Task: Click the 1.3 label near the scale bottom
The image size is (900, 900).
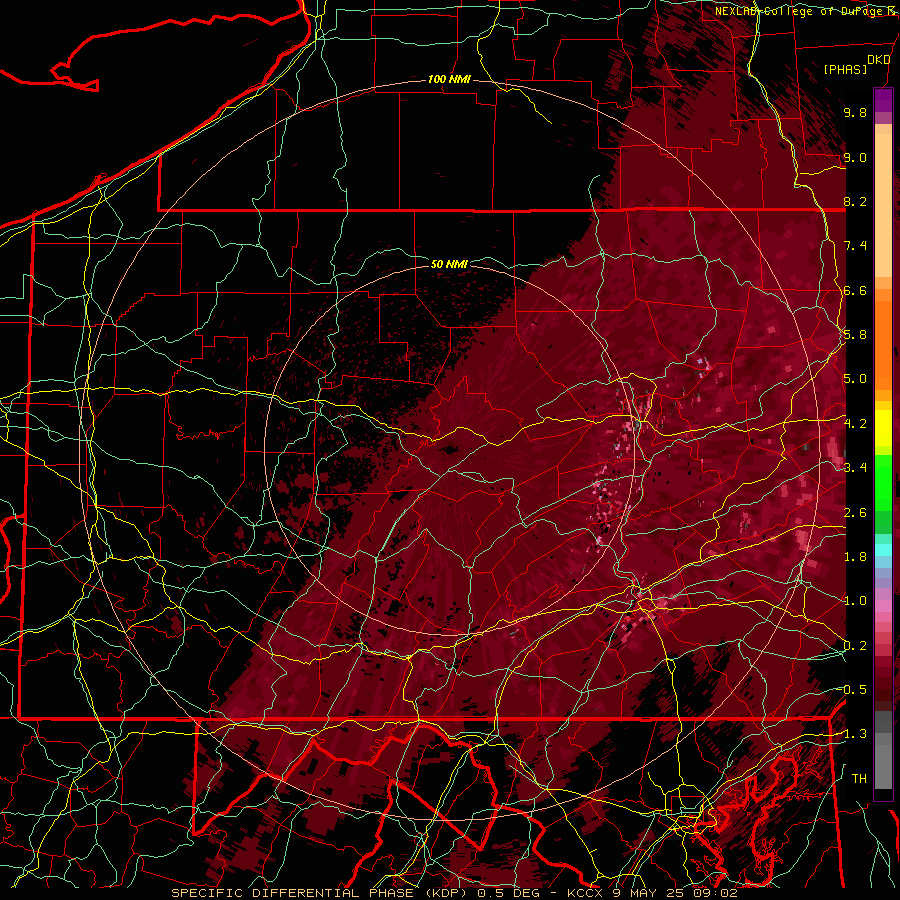Action: point(855,734)
